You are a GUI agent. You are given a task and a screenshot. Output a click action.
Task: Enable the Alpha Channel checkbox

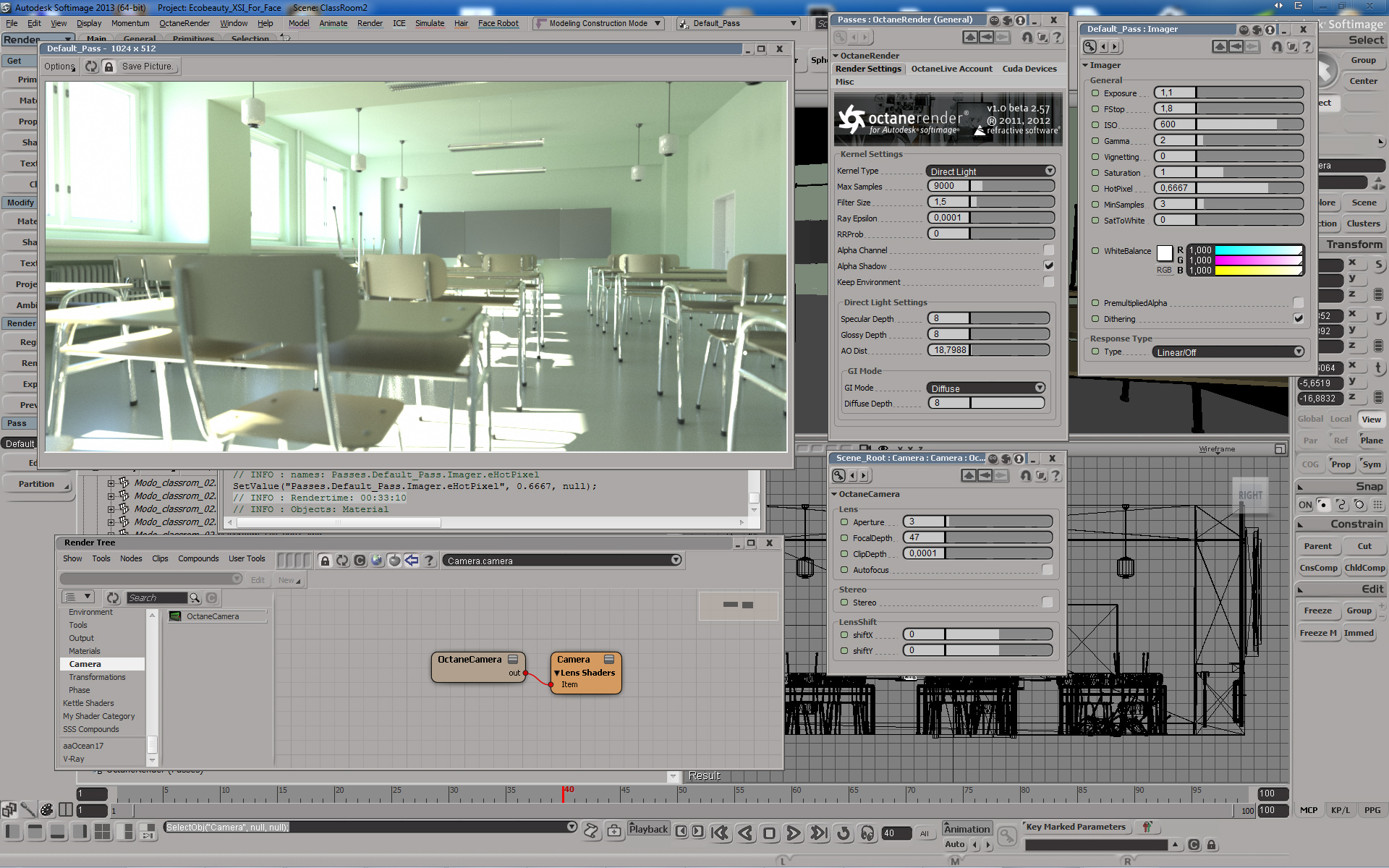[x=1048, y=250]
